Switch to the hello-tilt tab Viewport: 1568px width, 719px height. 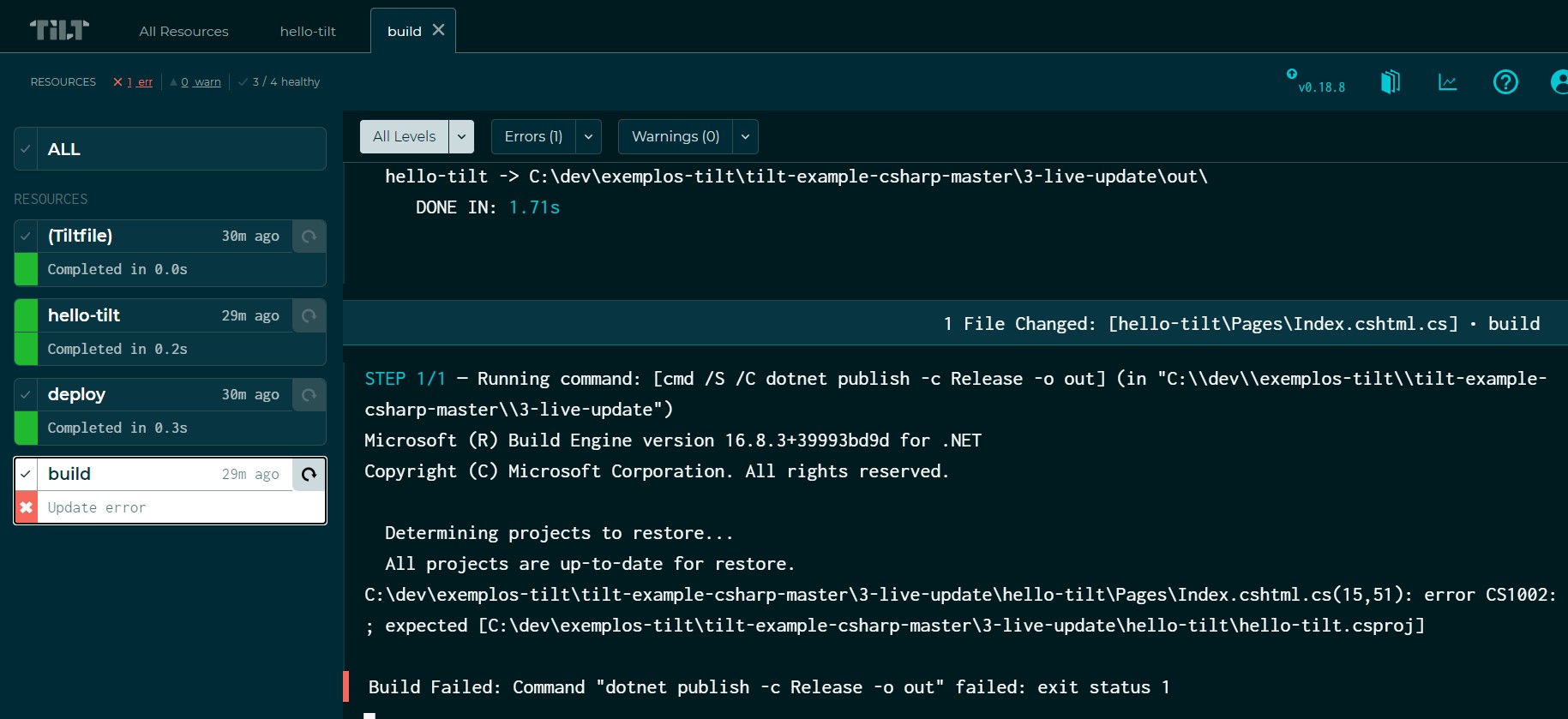coord(308,32)
